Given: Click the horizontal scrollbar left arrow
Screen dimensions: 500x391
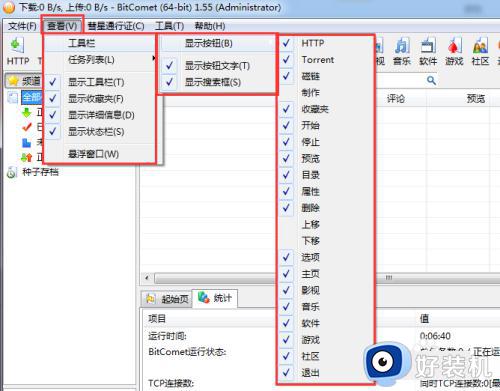Looking at the screenshot, I should point(147,278).
